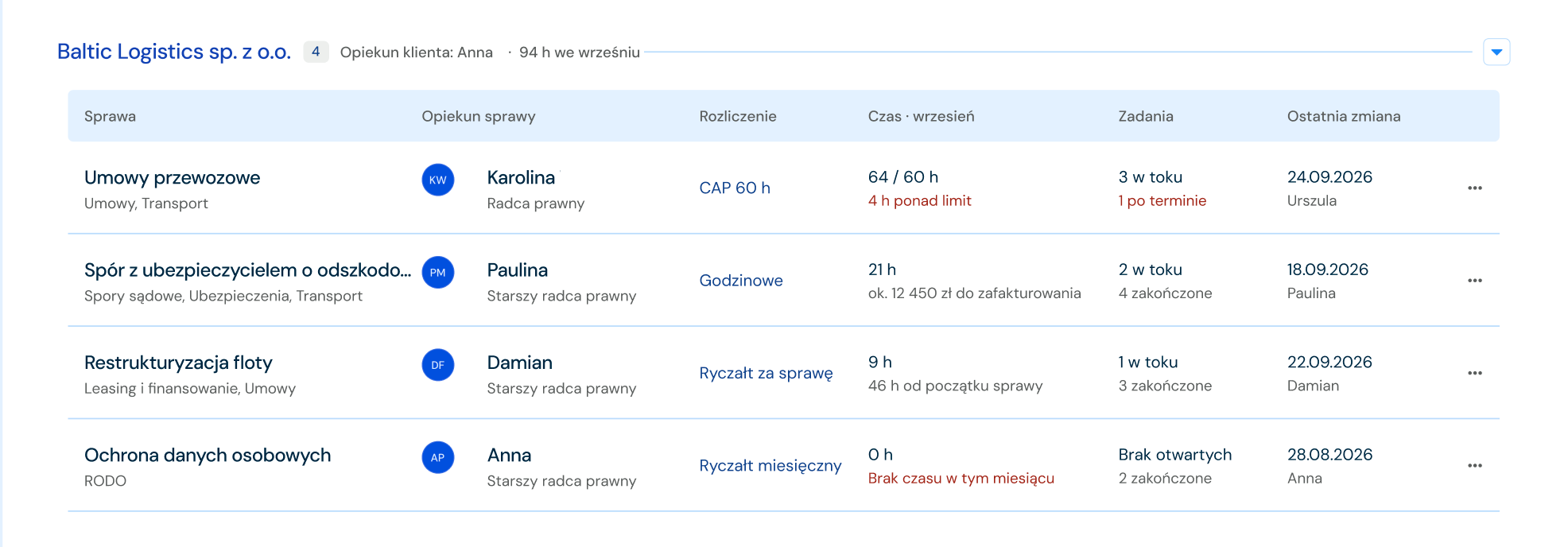The image size is (1568, 547).
Task: Click the date 24.09.2026
Action: [x=1330, y=177]
